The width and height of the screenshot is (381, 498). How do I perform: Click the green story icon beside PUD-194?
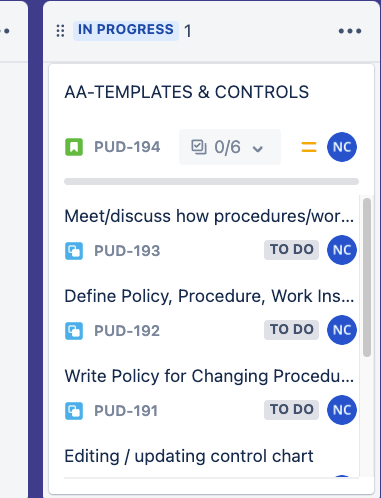point(74,147)
